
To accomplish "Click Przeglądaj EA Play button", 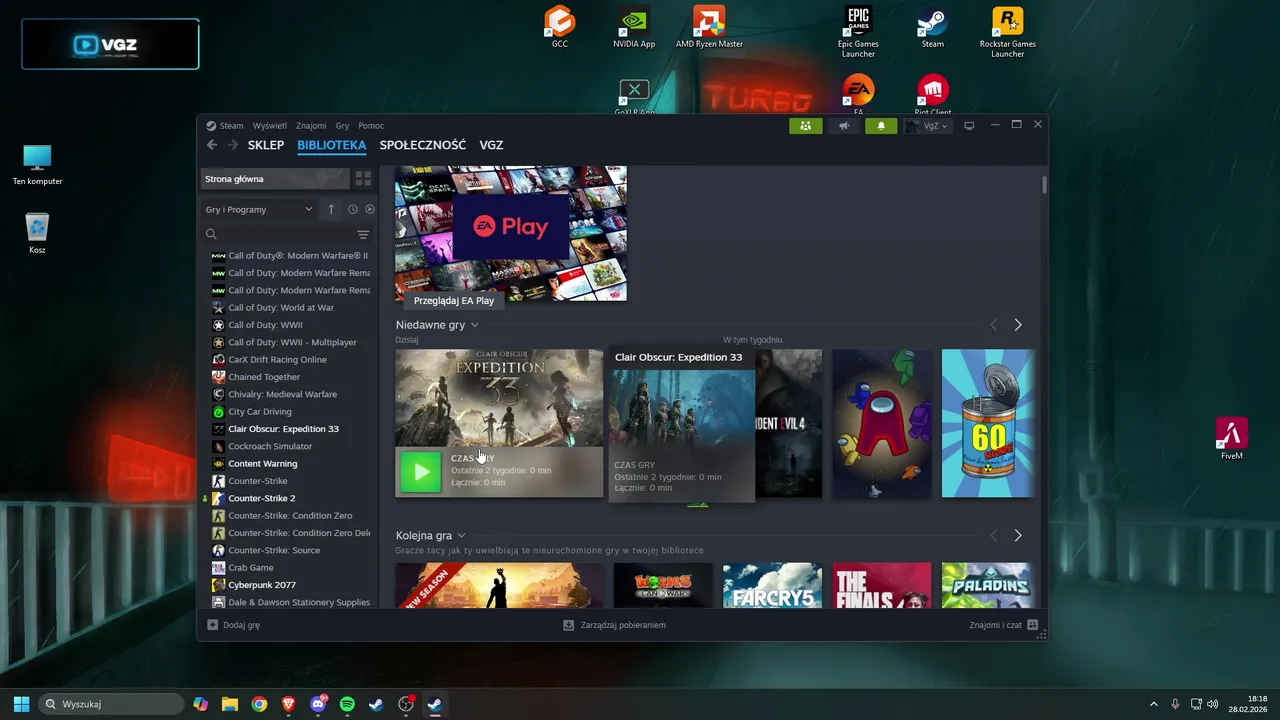I will pos(454,301).
